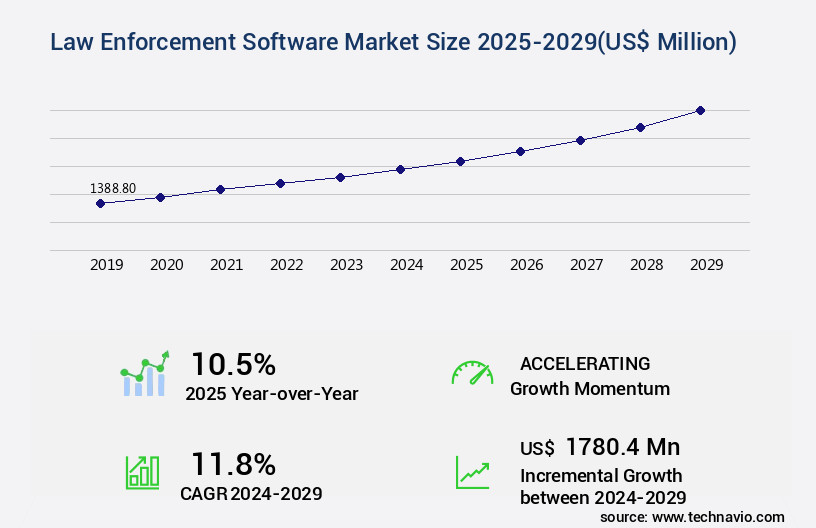
Task: Click the 2020 x-axis year label
Action: coord(166,265)
